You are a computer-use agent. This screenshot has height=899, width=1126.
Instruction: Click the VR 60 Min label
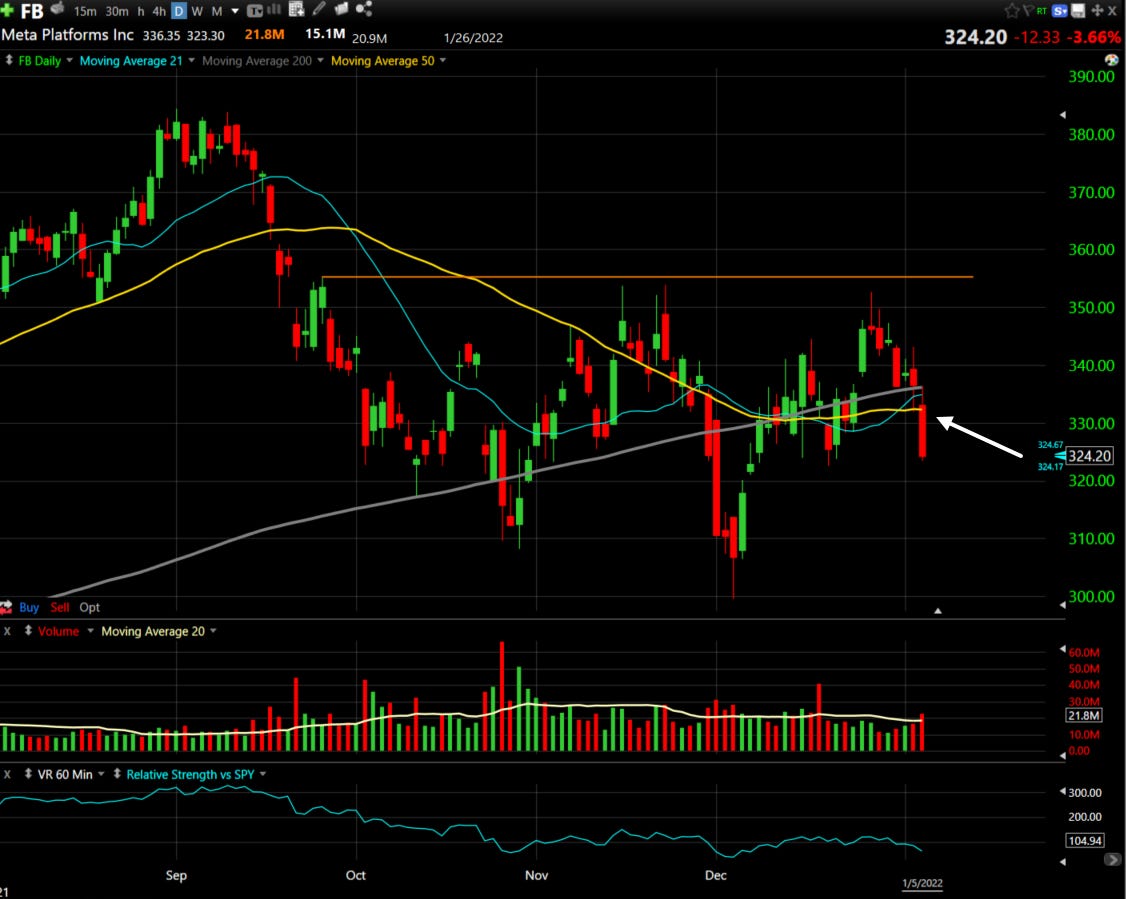pos(65,775)
